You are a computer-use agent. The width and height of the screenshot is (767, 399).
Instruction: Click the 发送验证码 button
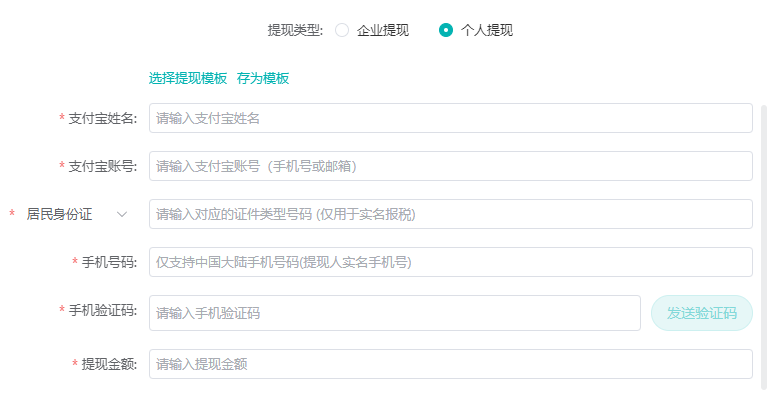[701, 313]
